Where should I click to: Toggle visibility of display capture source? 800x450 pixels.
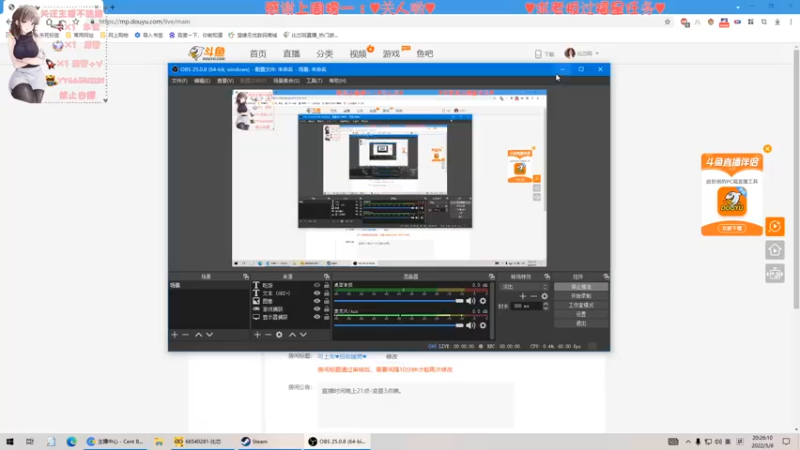317,317
